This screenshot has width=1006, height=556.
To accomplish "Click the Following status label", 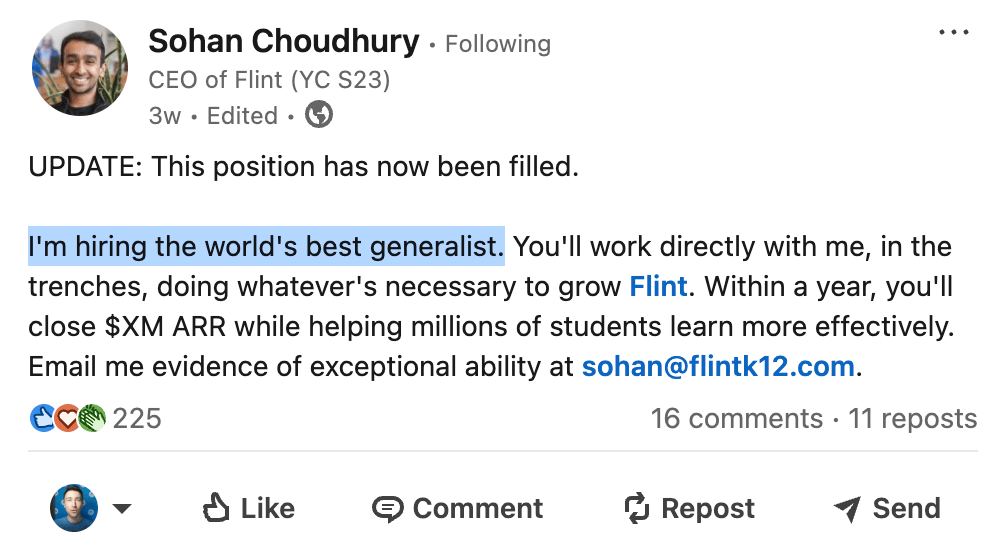I will (x=498, y=44).
